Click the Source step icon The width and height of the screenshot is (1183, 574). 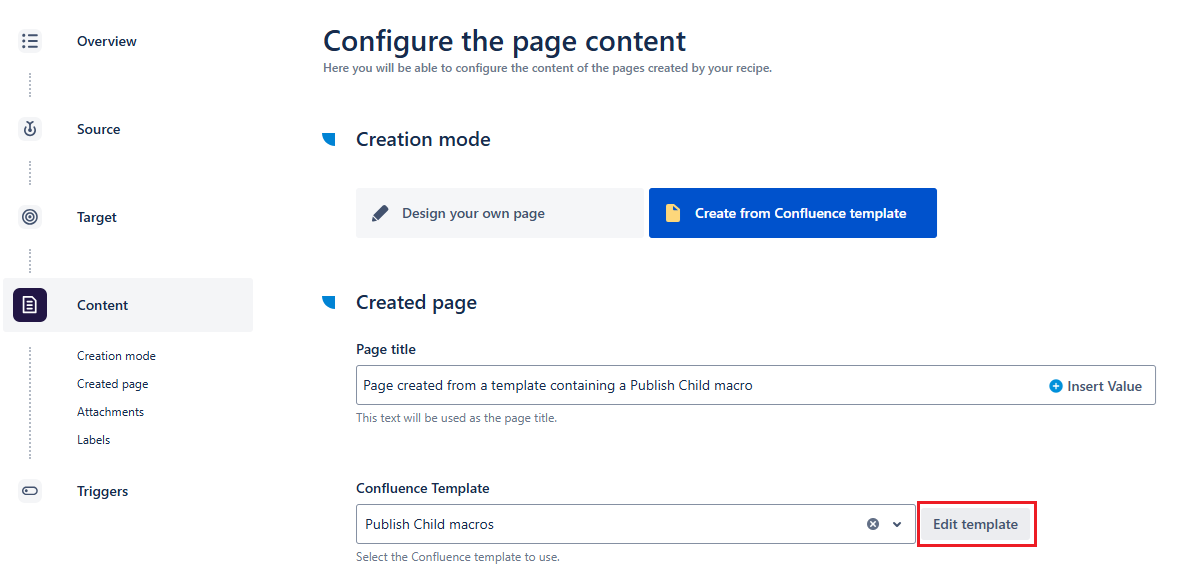tap(30, 129)
